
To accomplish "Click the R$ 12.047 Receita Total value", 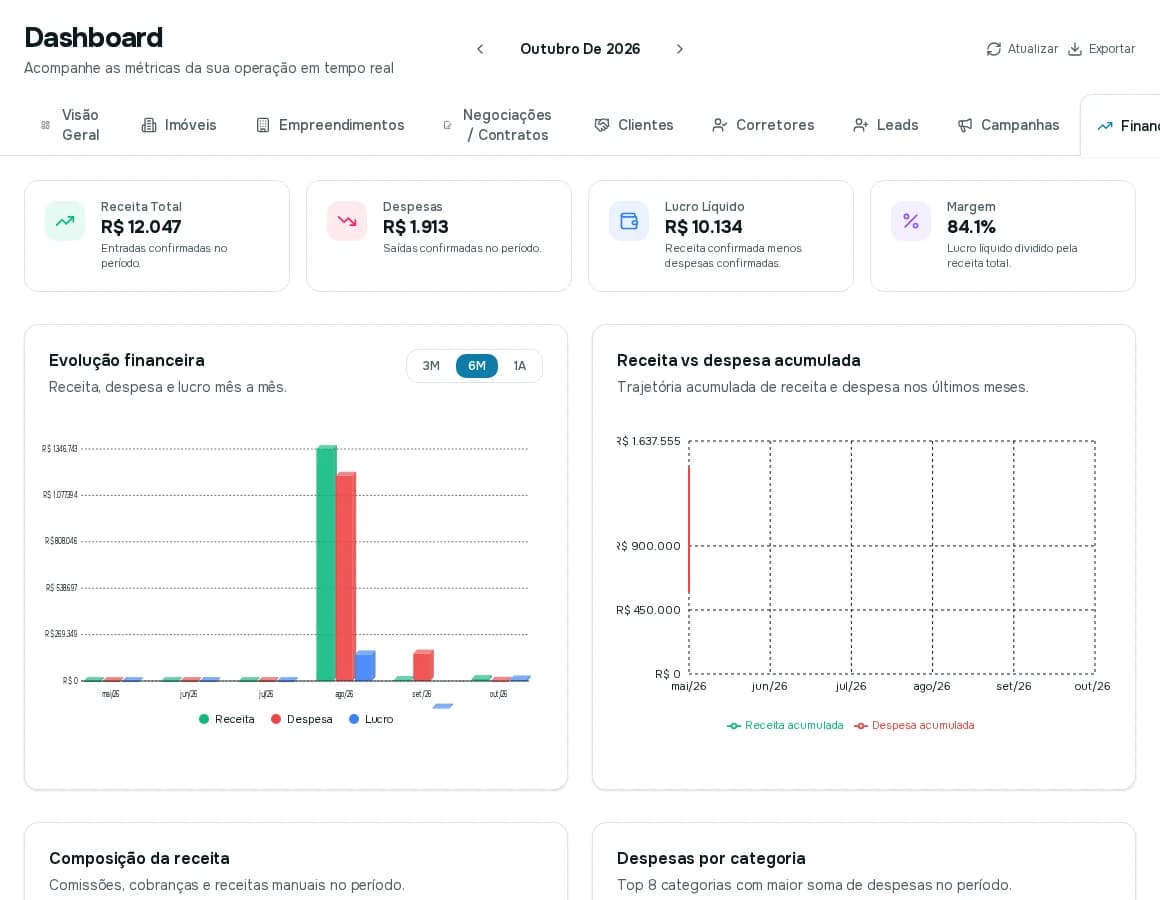I will click(141, 227).
